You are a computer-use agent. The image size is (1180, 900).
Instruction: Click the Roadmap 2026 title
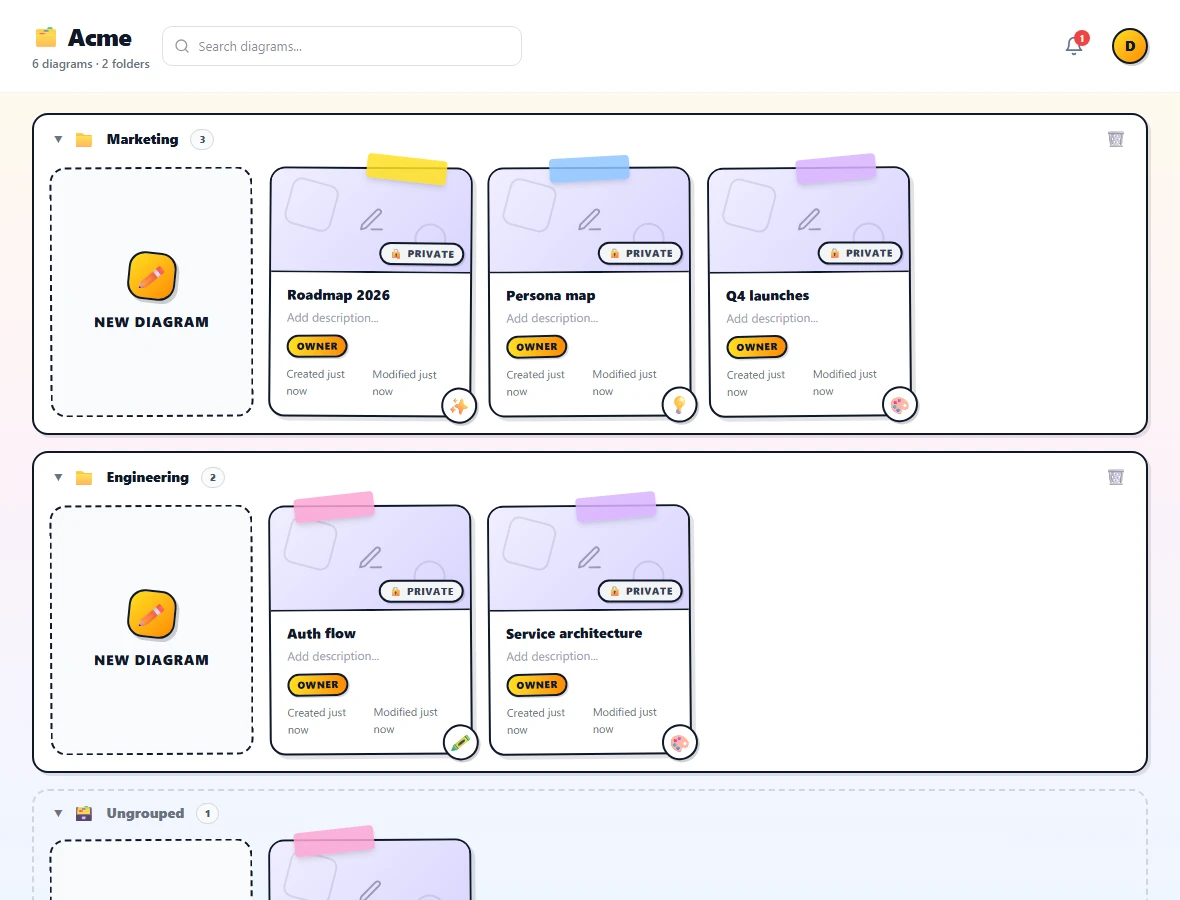point(338,295)
